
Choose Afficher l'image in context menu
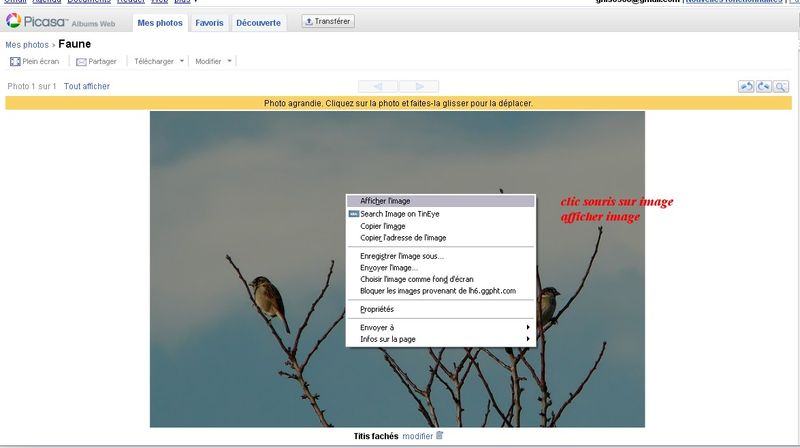coord(441,201)
